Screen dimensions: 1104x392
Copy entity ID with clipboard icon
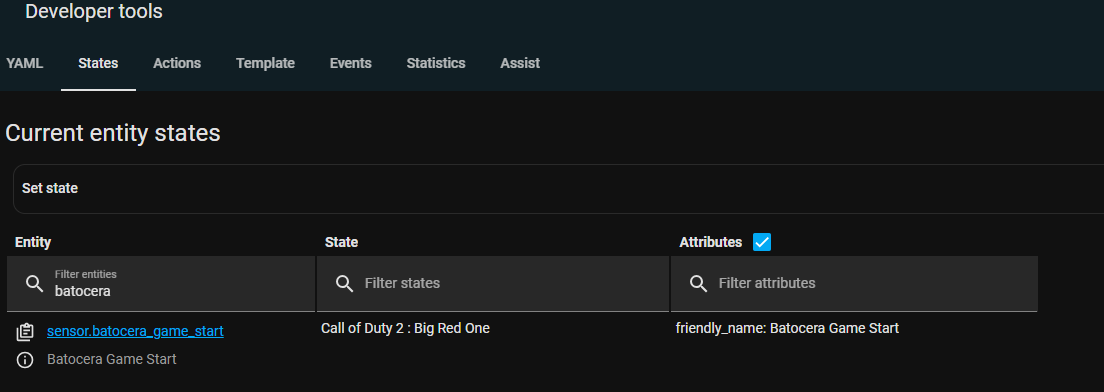25,331
